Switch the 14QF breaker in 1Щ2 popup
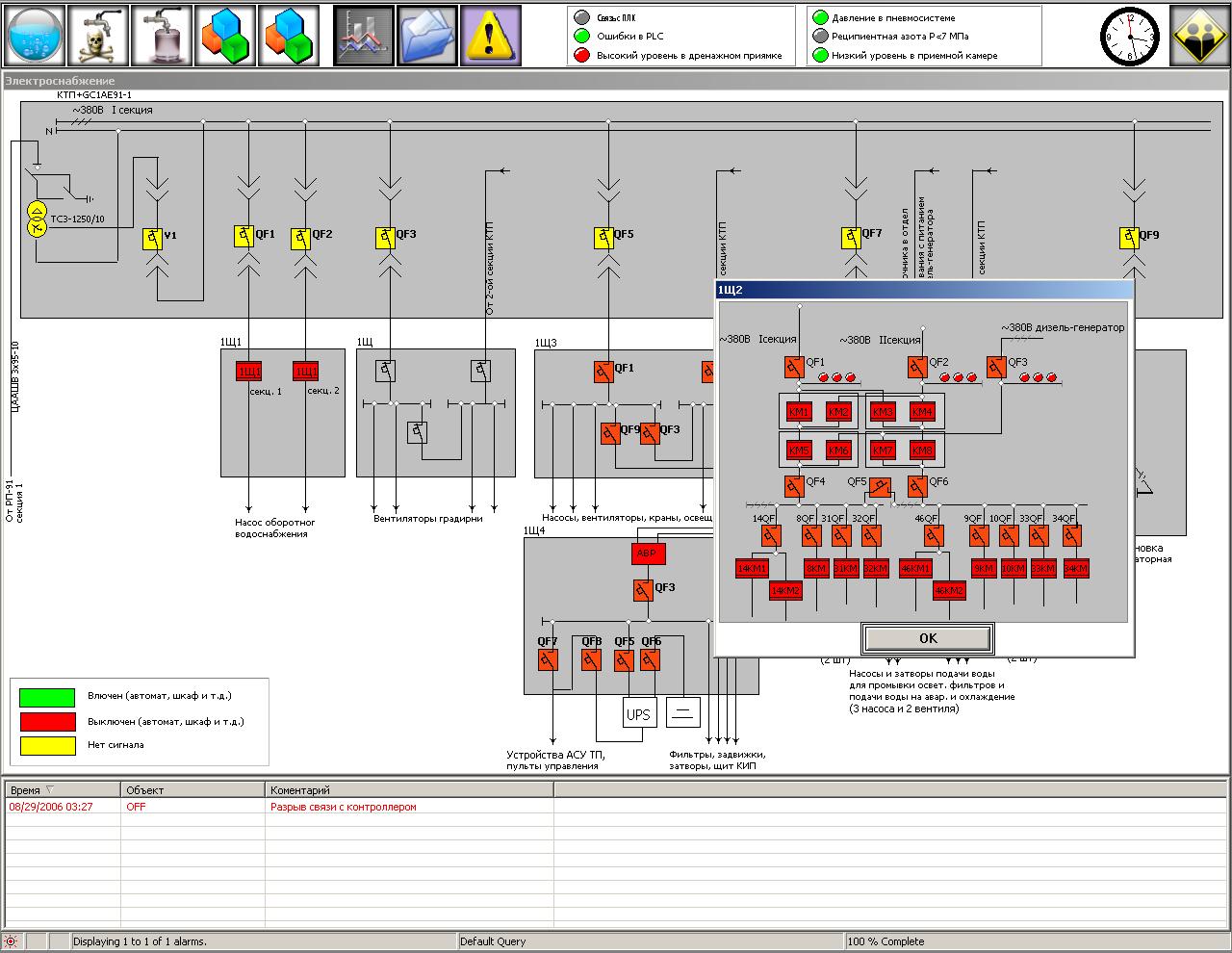This screenshot has width=1232, height=953. point(767,535)
